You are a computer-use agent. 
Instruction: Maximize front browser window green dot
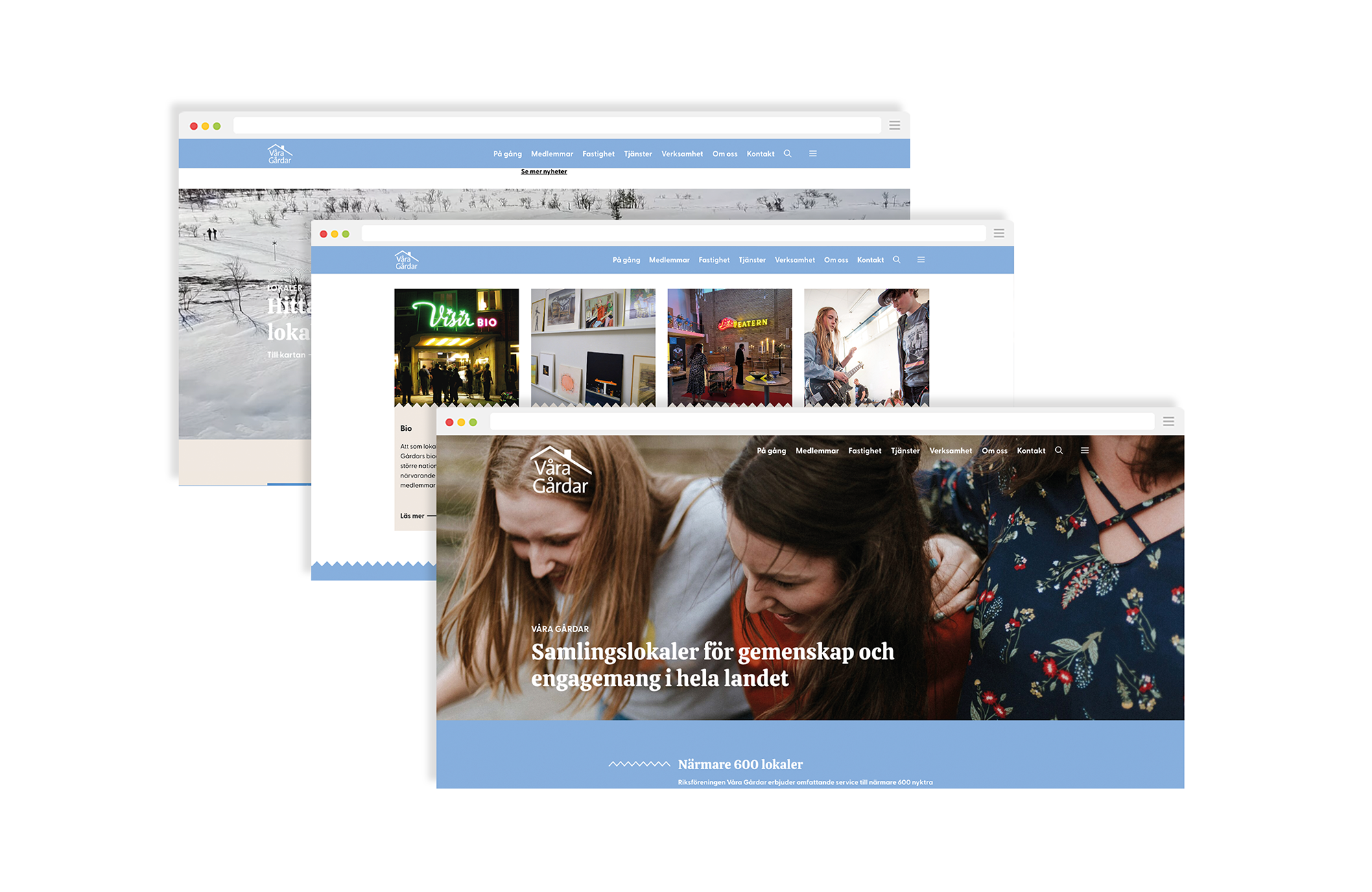click(x=473, y=422)
